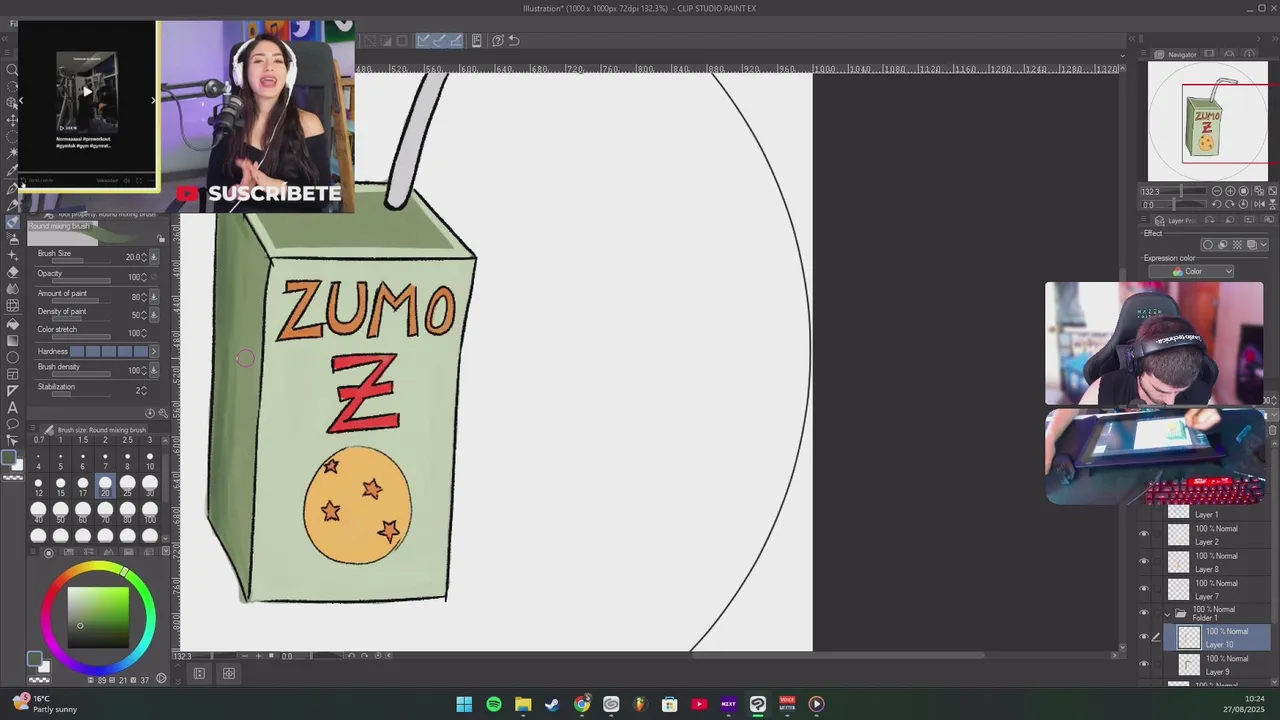Image resolution: width=1280 pixels, height=720 pixels.
Task: Choose brush size preset 20
Action: tap(105, 486)
